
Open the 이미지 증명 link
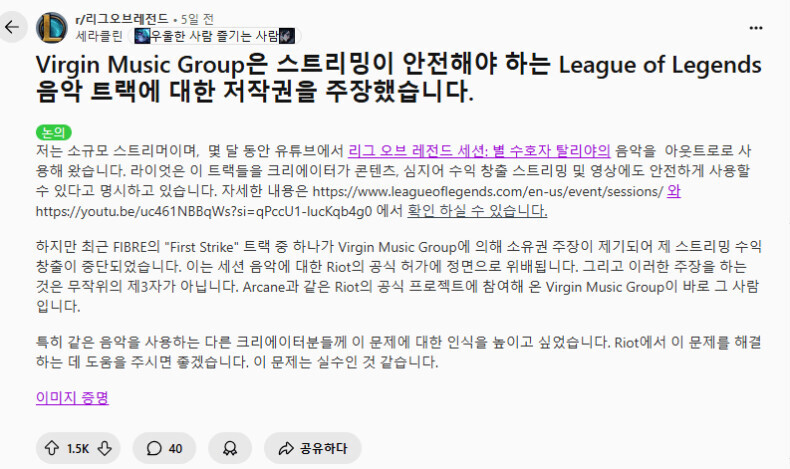click(73, 397)
